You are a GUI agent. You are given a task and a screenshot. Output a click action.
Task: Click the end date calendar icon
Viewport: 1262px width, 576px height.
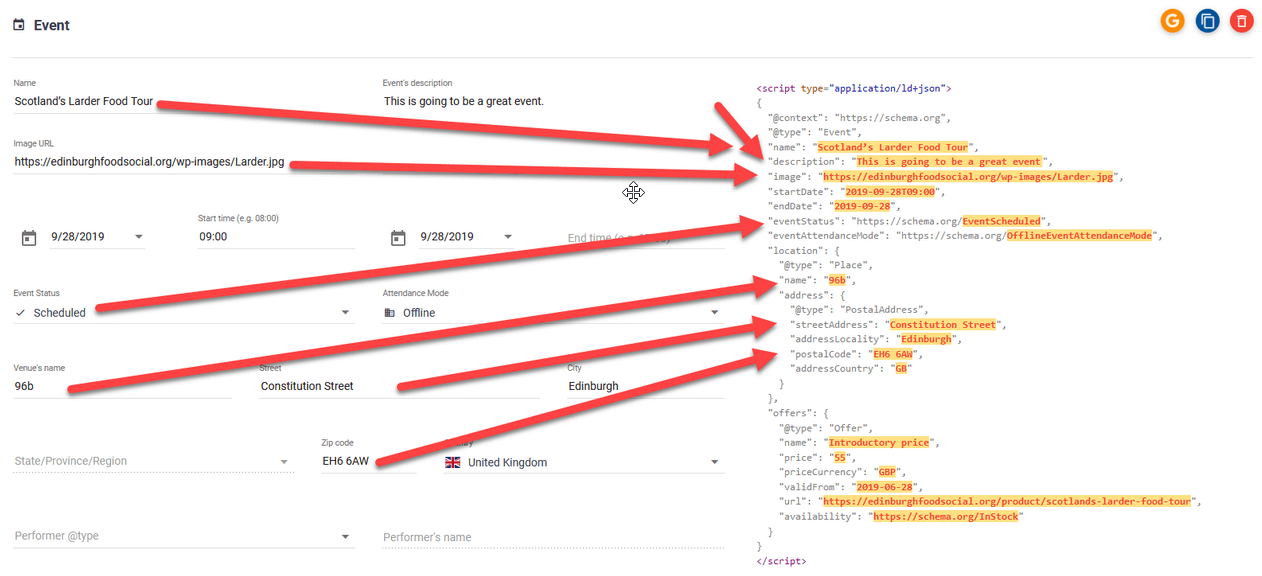398,237
